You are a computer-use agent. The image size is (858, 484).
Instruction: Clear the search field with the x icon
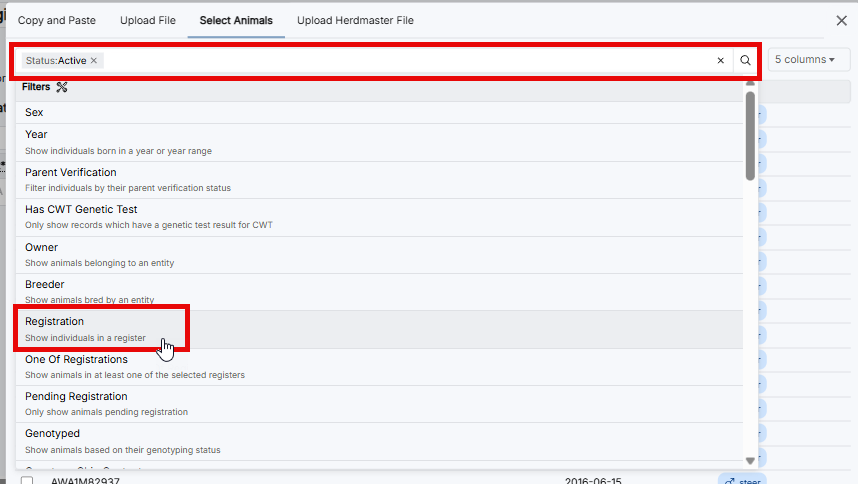tap(720, 60)
